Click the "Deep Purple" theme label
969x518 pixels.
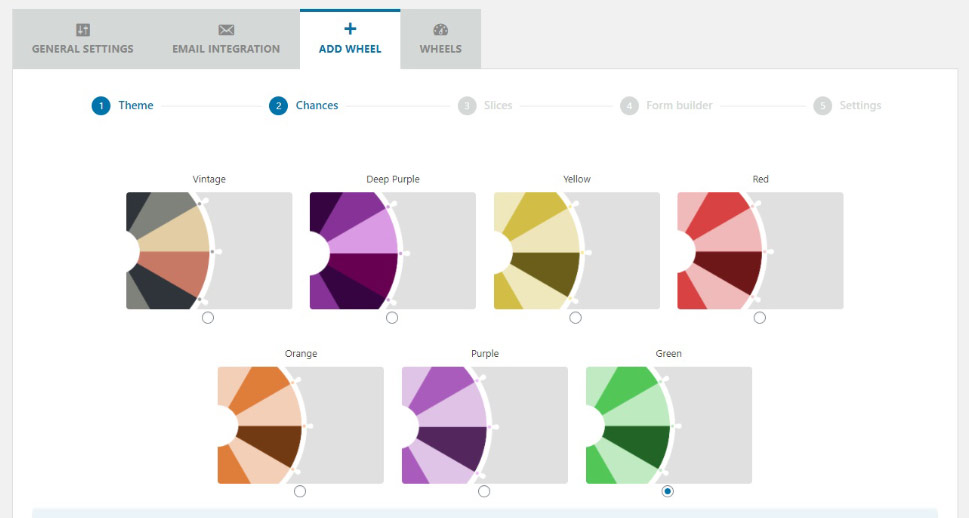(393, 179)
